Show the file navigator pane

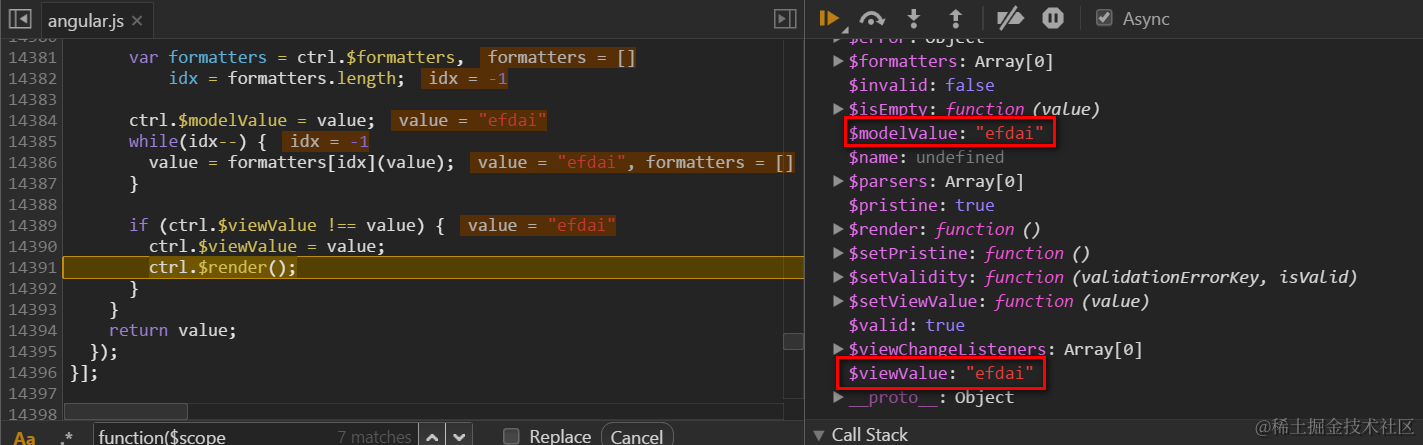coord(22,19)
